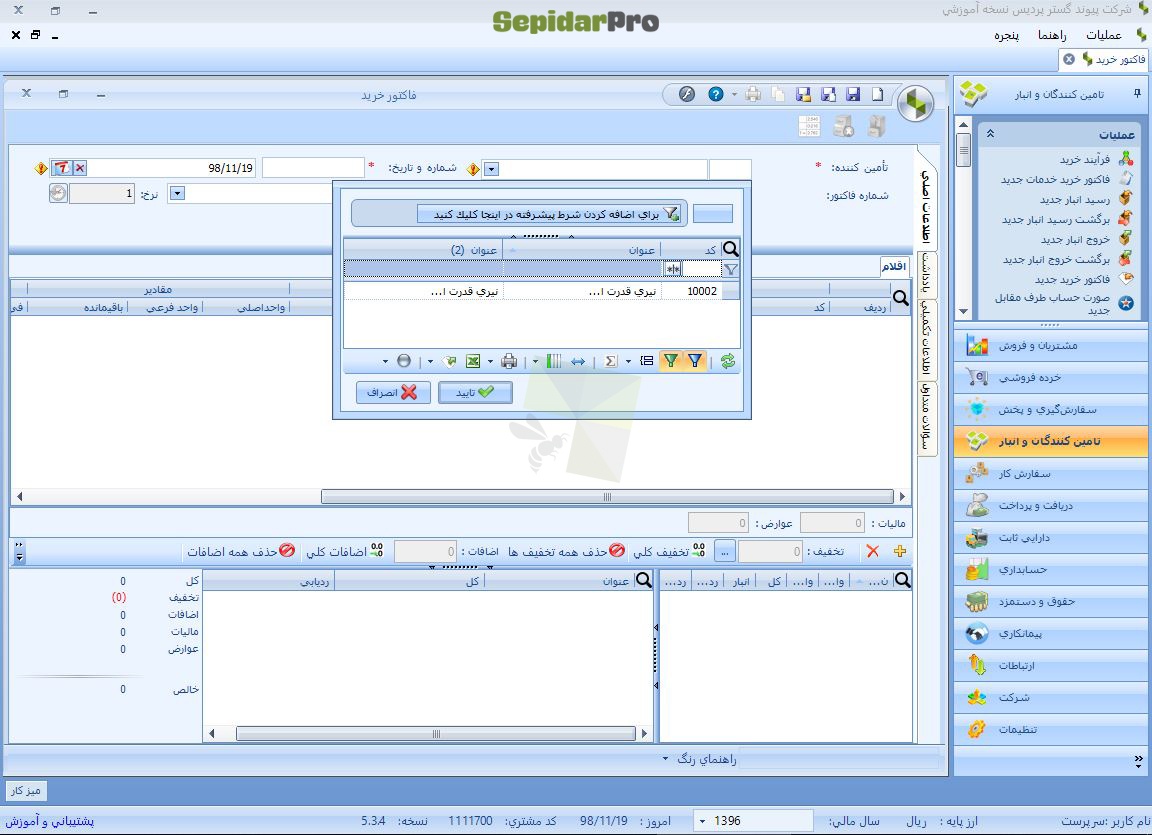Click the refresh arrows icon in lookup toolbar
Viewport: 1152px width, 835px height.
pyautogui.click(x=727, y=361)
